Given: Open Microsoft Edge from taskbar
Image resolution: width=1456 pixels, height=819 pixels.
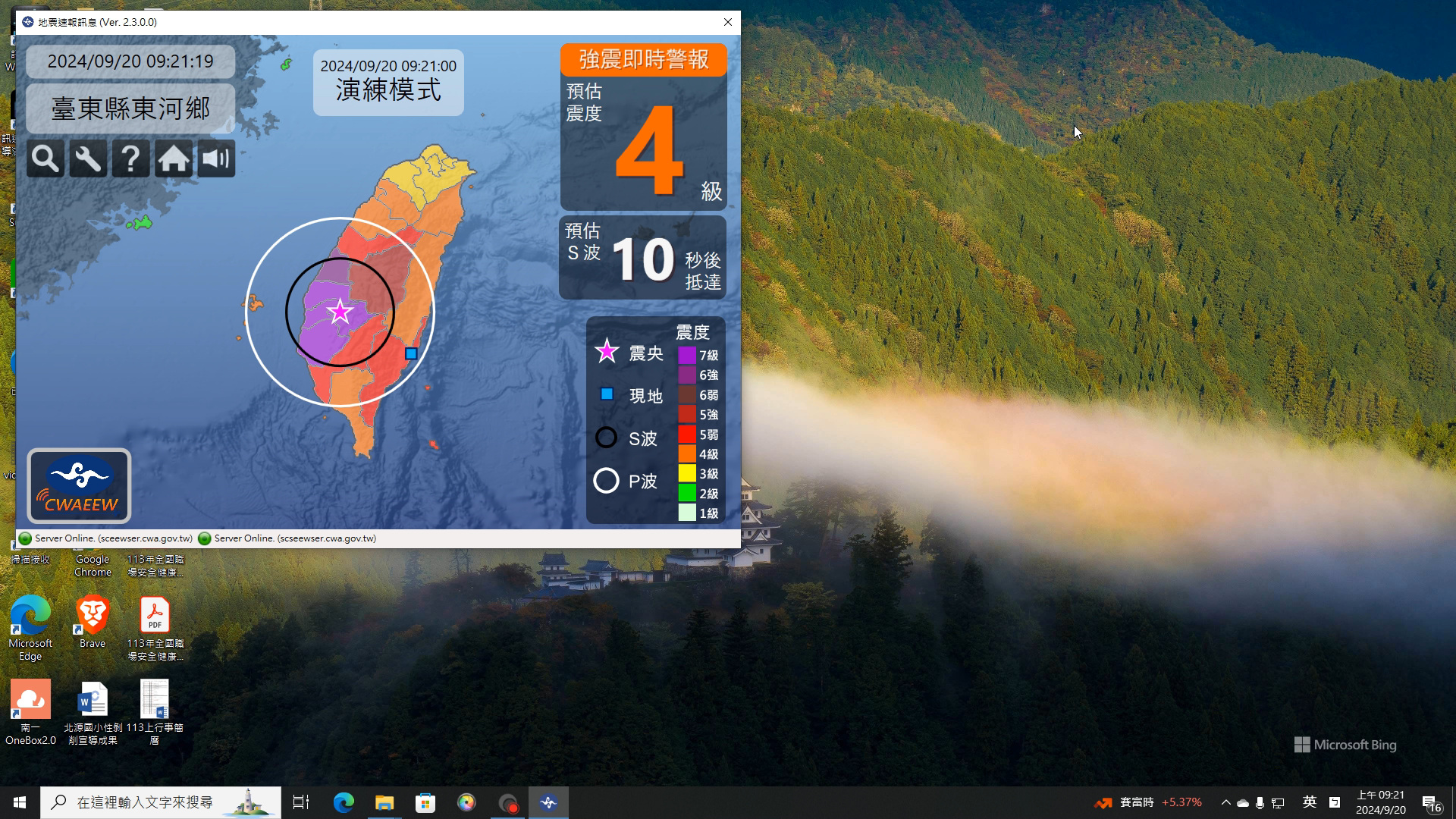Looking at the screenshot, I should pos(344,802).
